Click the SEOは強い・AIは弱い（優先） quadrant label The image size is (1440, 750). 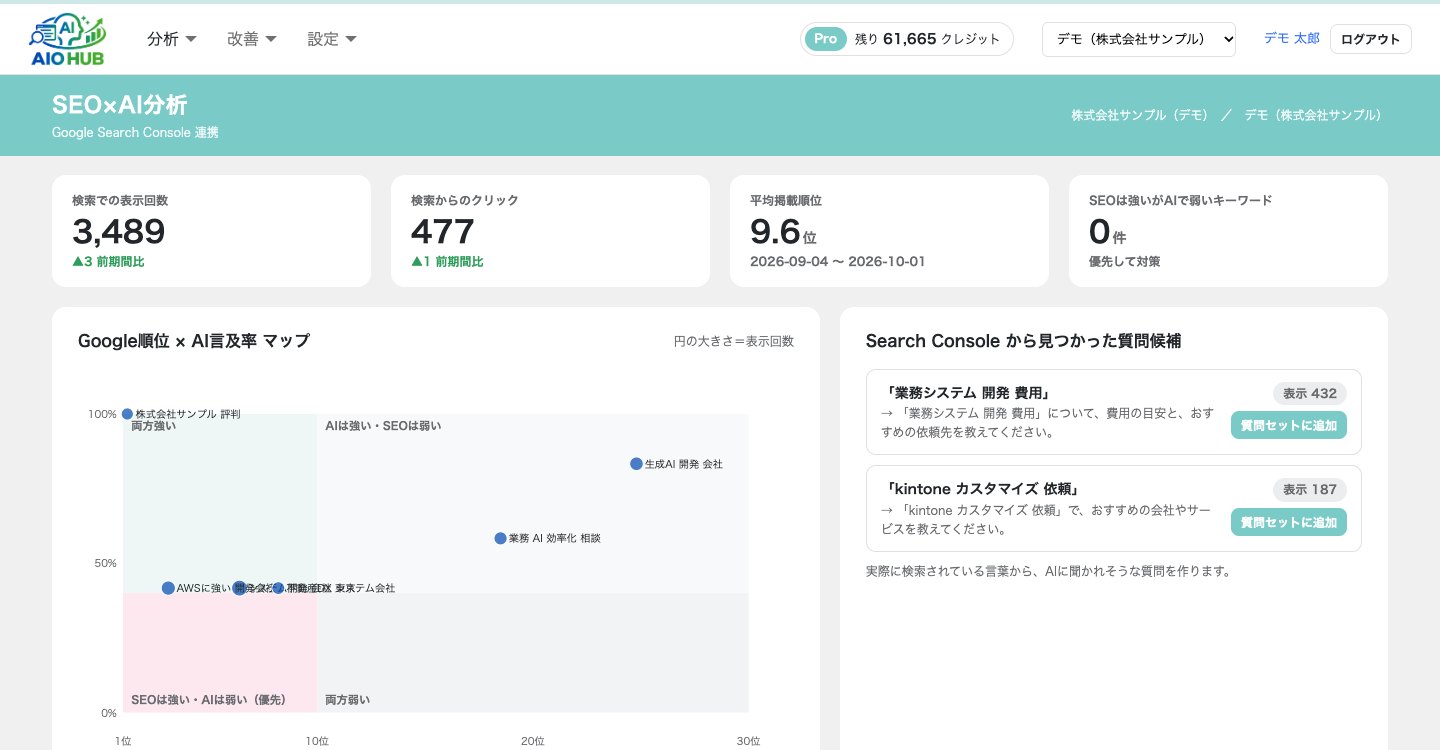click(208, 700)
